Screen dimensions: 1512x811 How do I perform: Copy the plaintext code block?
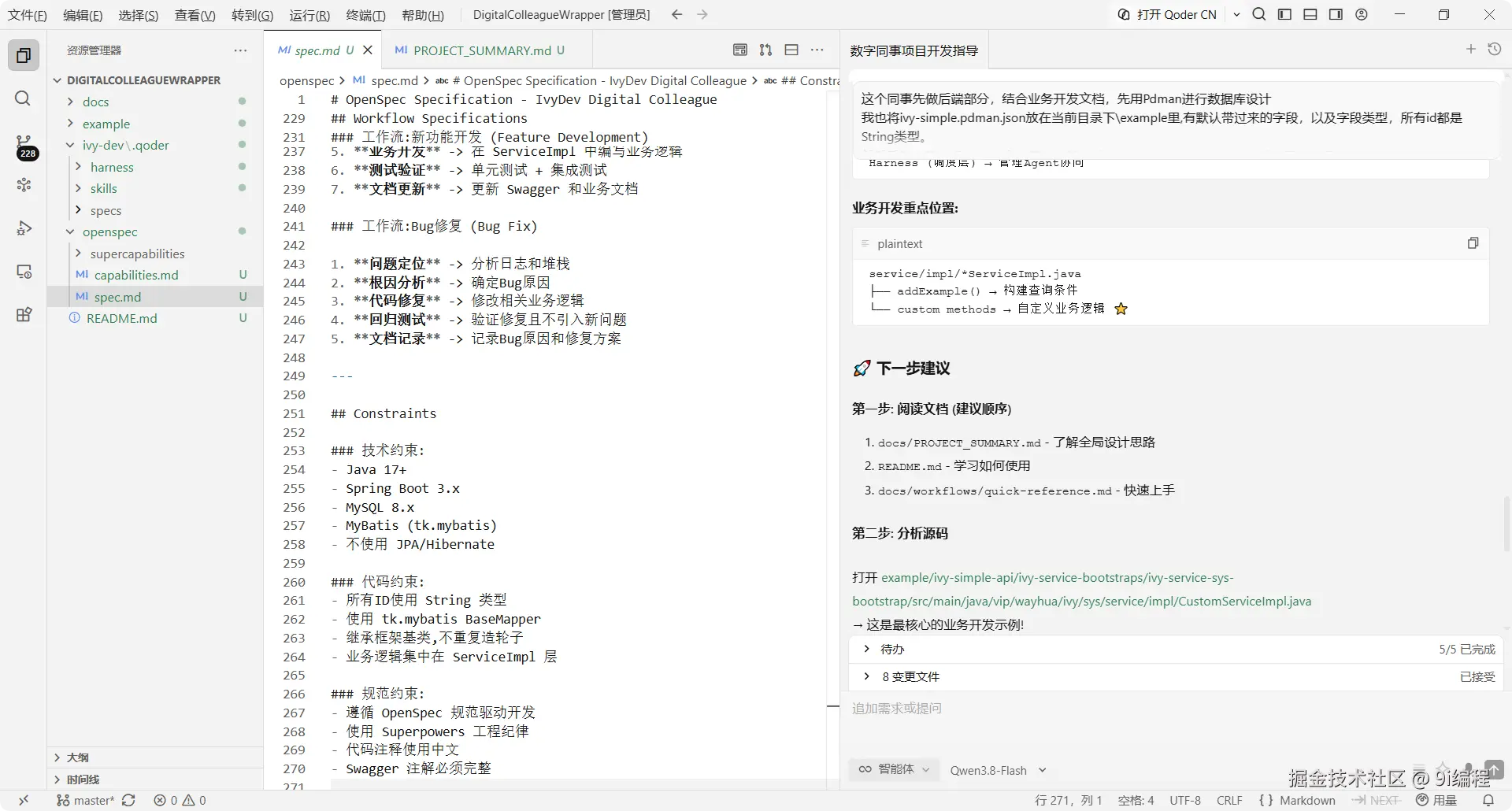tap(1473, 243)
